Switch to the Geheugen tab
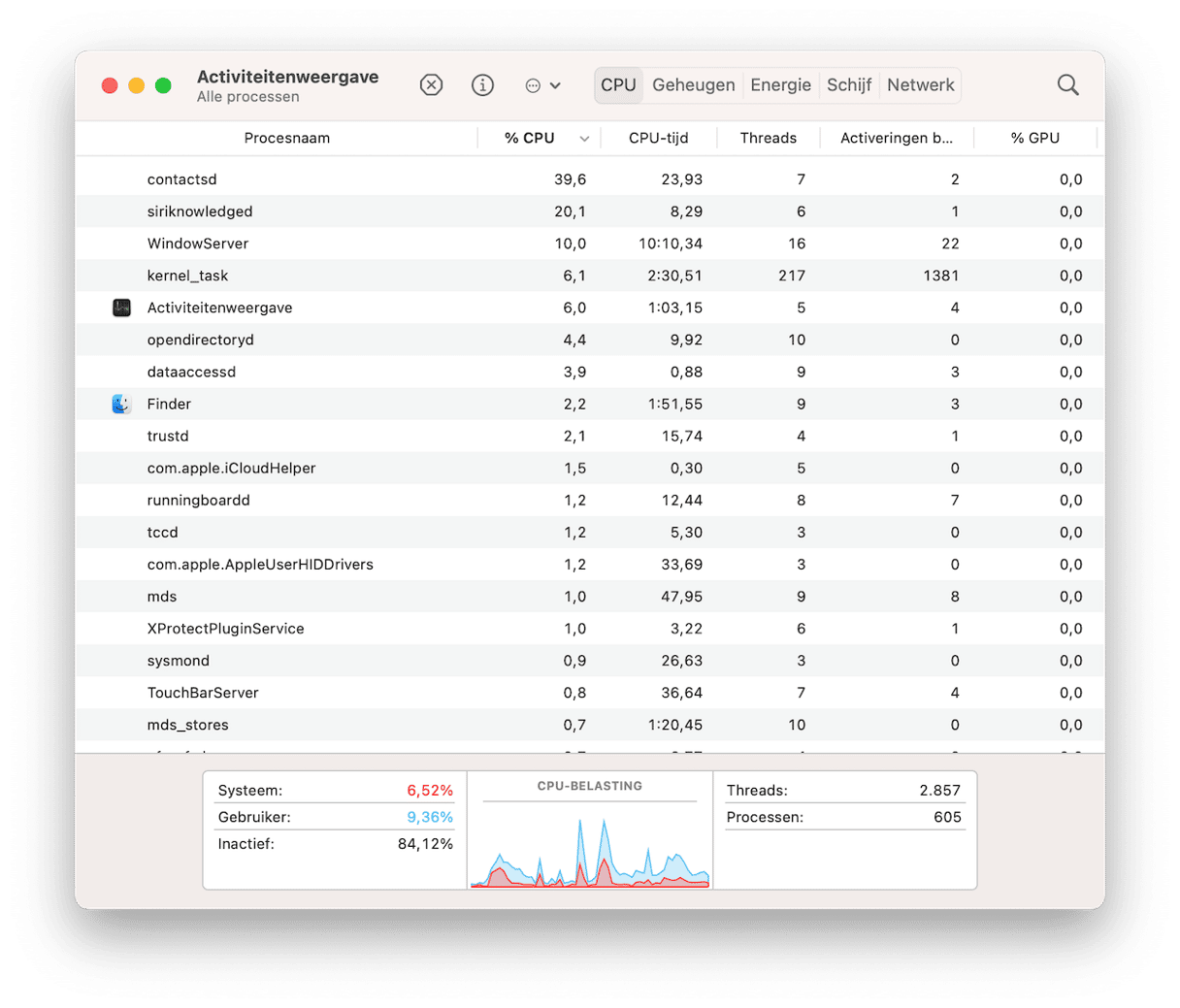The image size is (1180, 1008). (x=693, y=85)
